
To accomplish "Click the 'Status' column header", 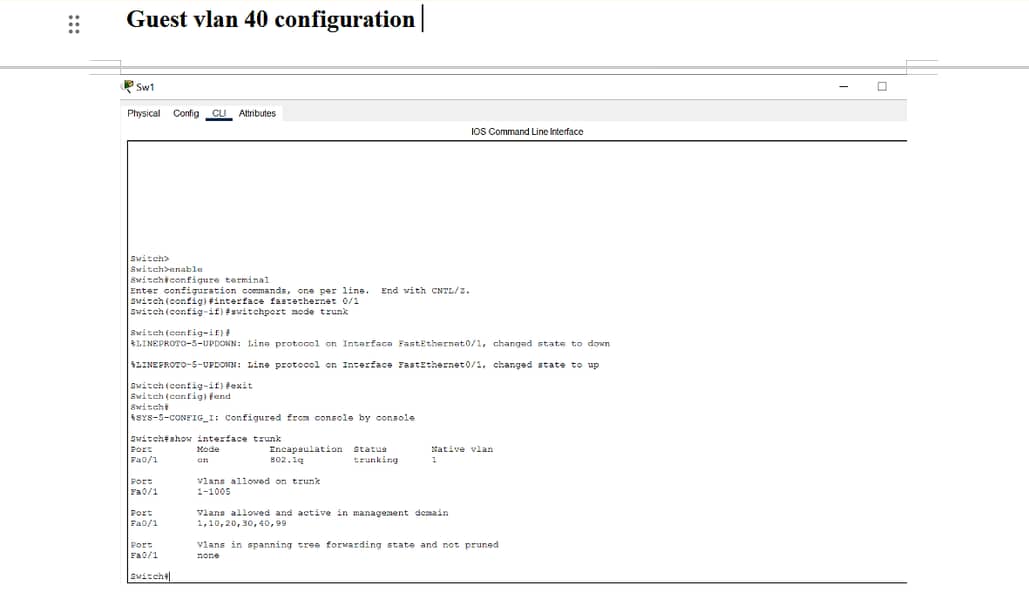I will 370,449.
